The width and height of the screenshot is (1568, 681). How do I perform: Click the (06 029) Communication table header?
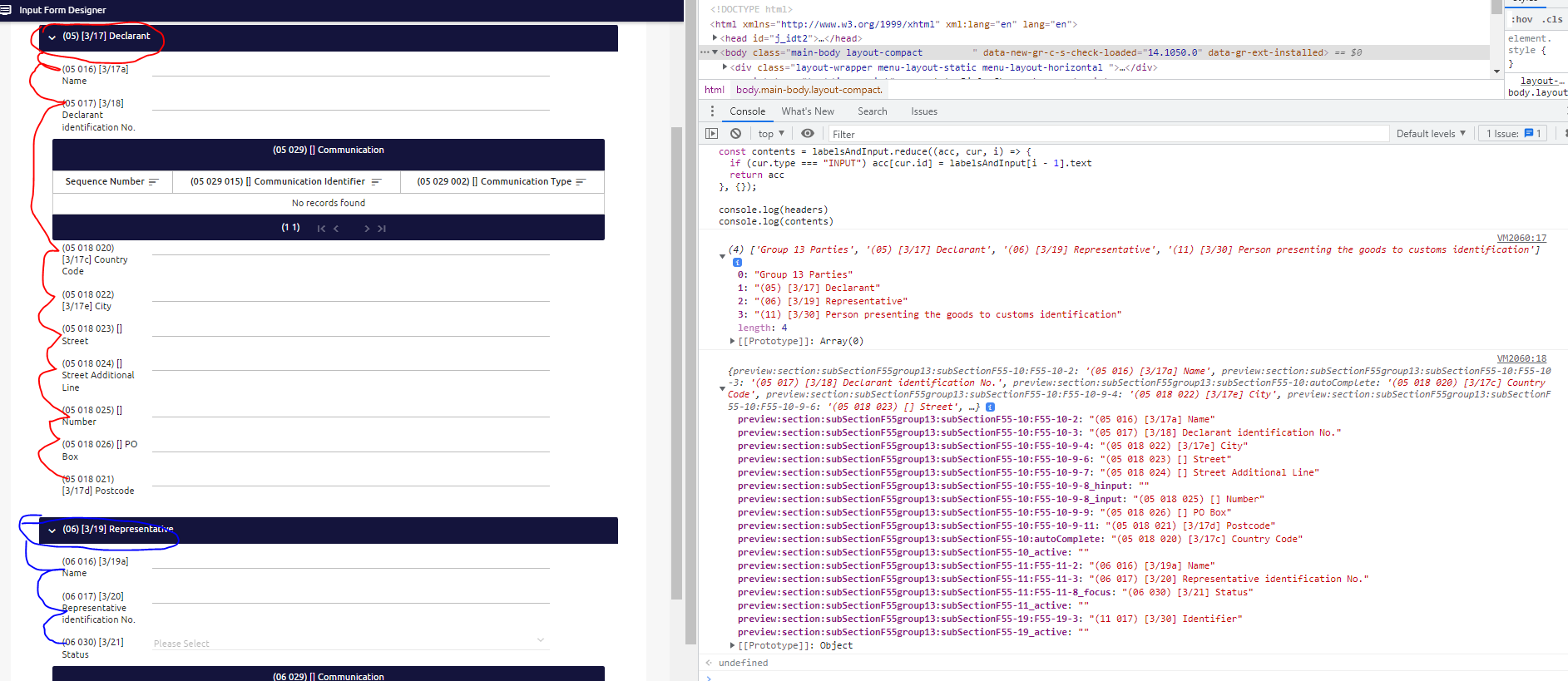(329, 674)
